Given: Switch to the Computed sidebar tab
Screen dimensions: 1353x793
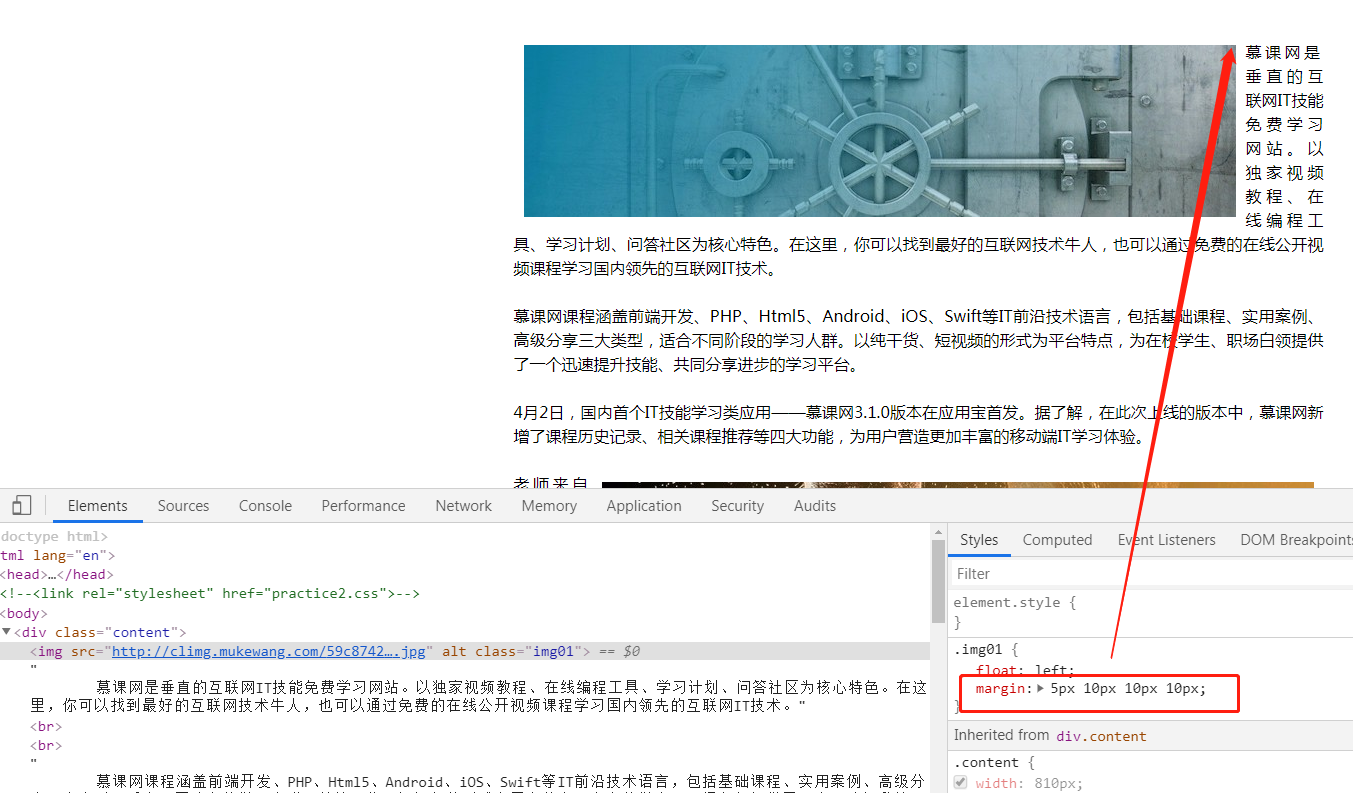Looking at the screenshot, I should click(x=1057, y=540).
